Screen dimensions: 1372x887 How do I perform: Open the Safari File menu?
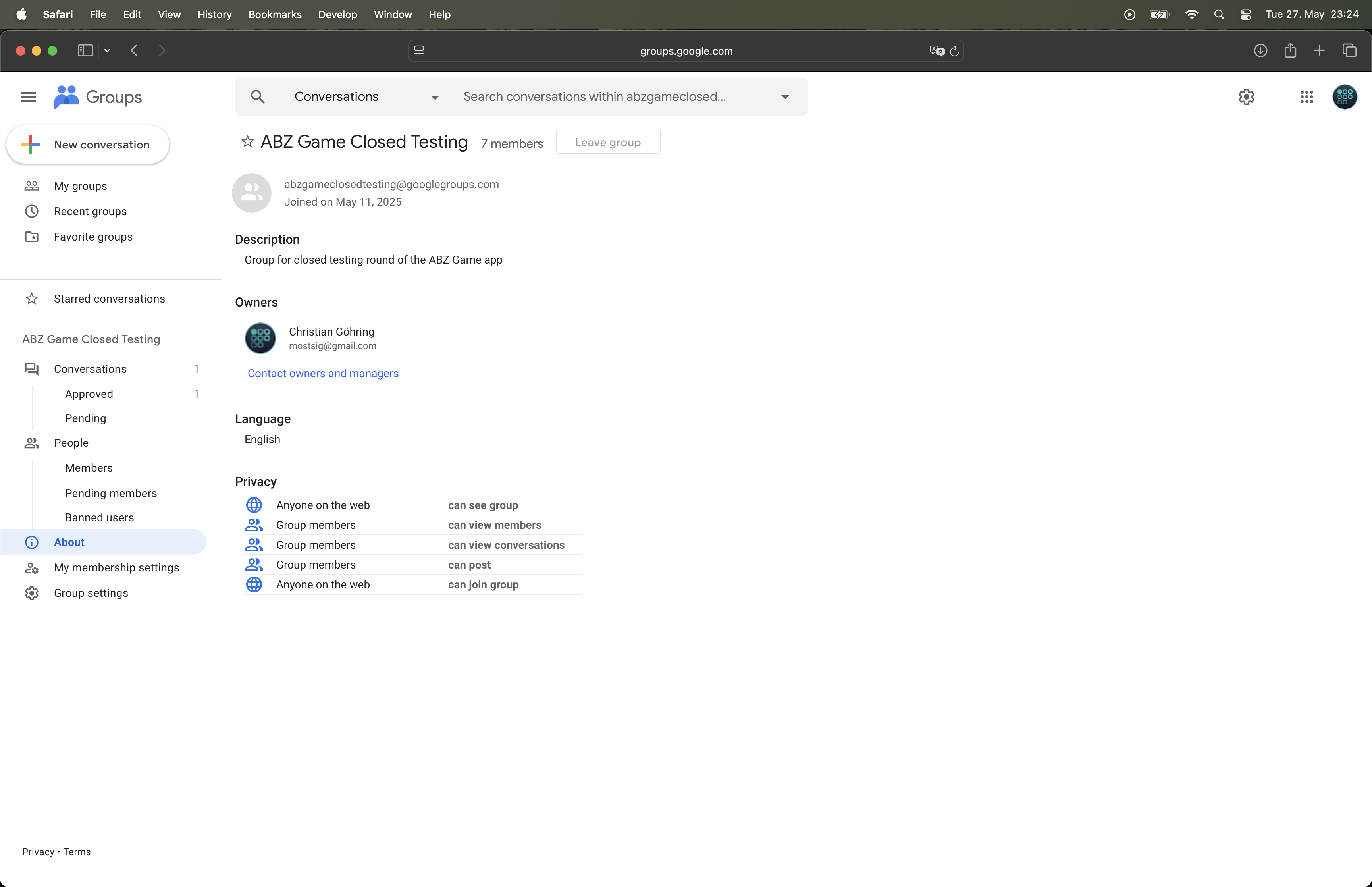coord(98,14)
